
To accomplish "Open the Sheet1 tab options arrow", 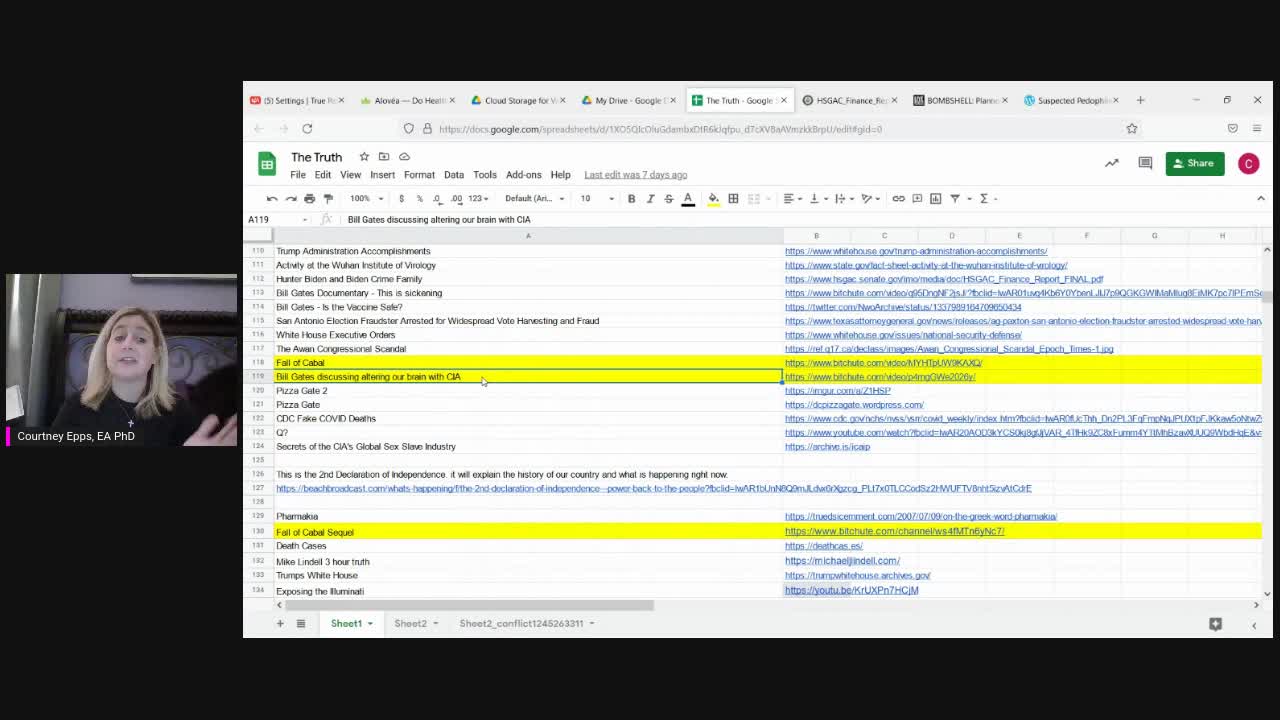I will coord(370,624).
